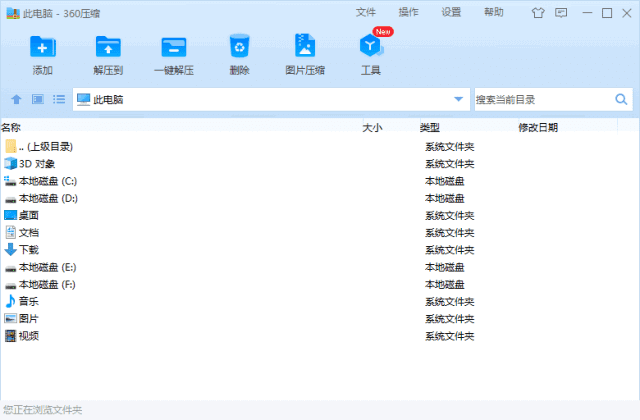Click the 添加 (Add) toolbar icon
Viewport: 640px width, 420px height.
pyautogui.click(x=43, y=47)
